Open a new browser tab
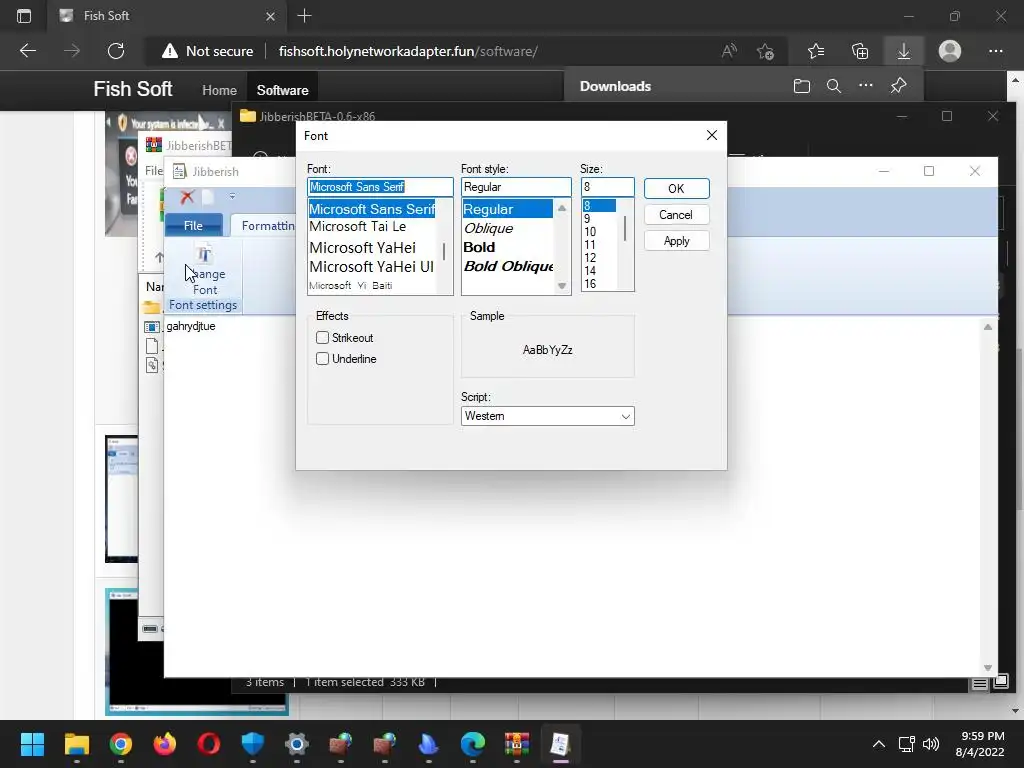Image resolution: width=1024 pixels, height=768 pixels. coord(304,16)
